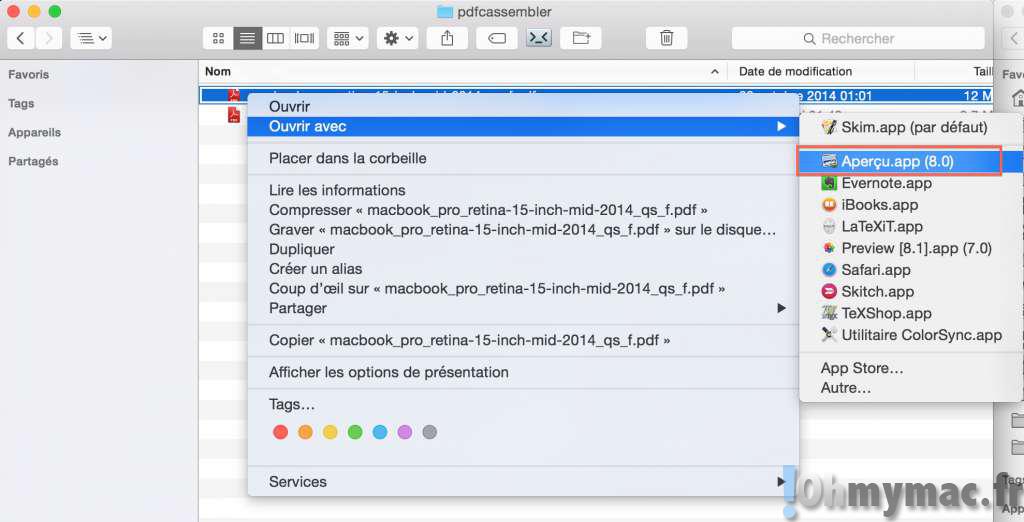Choose the Copier PDF menu entry

click(523, 340)
